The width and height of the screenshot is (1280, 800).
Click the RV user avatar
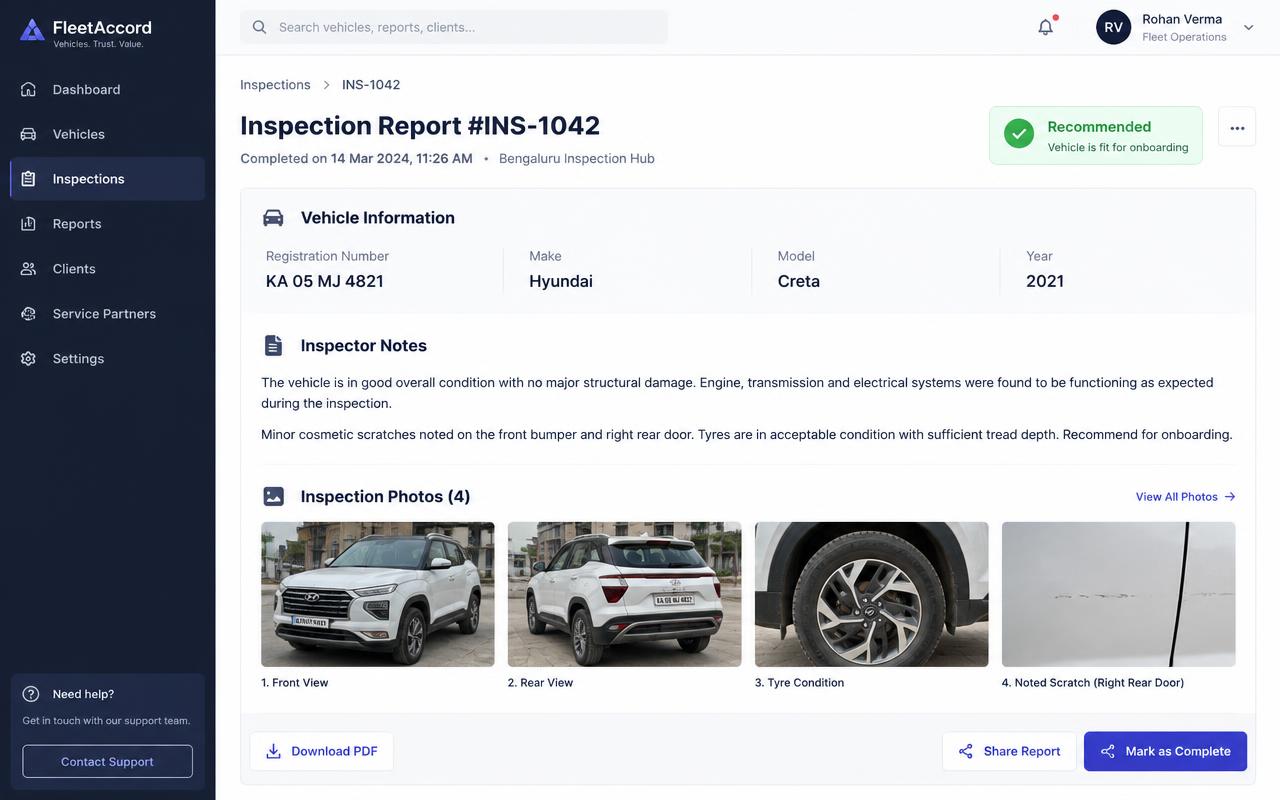pos(1114,27)
